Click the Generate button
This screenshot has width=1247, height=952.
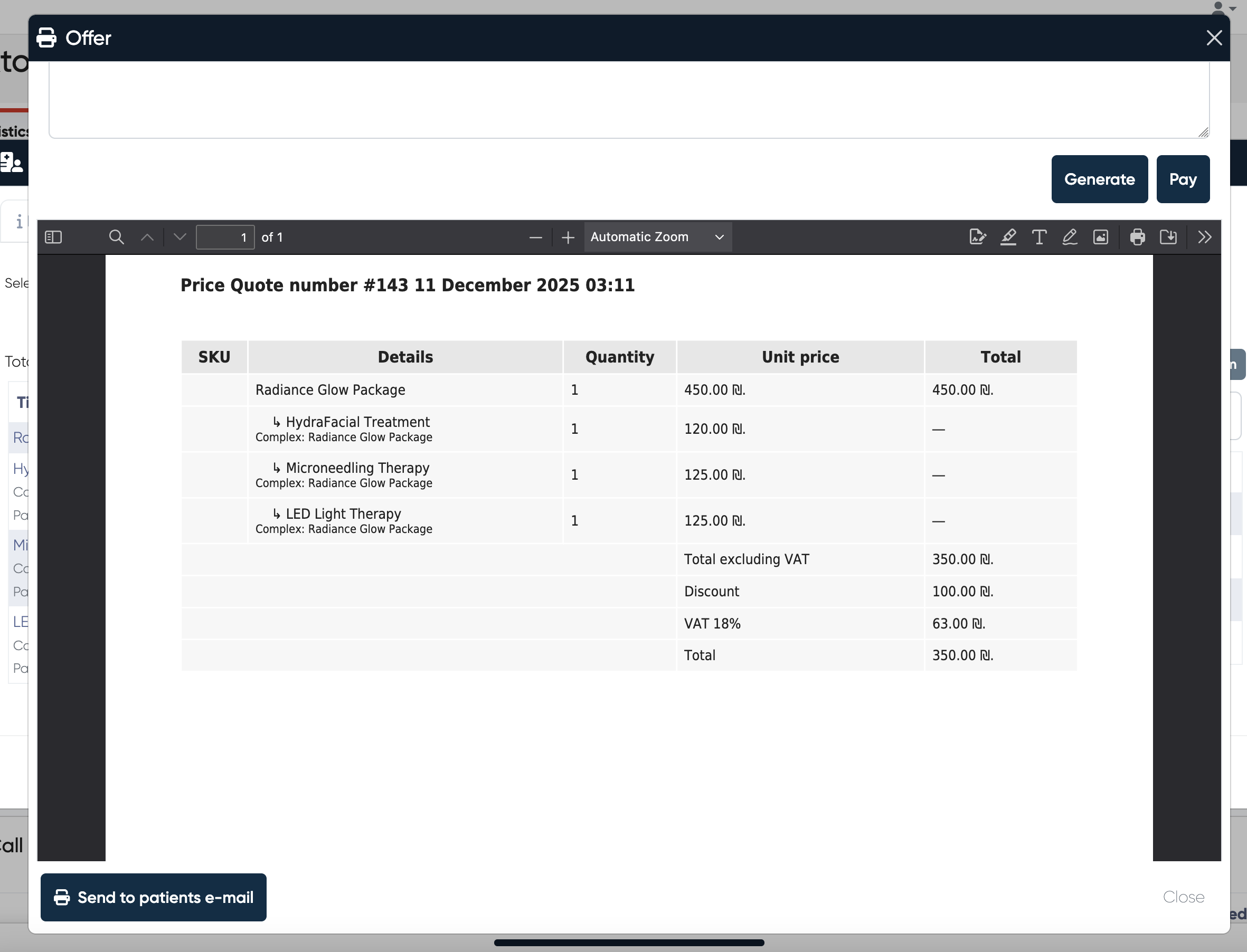1099,179
